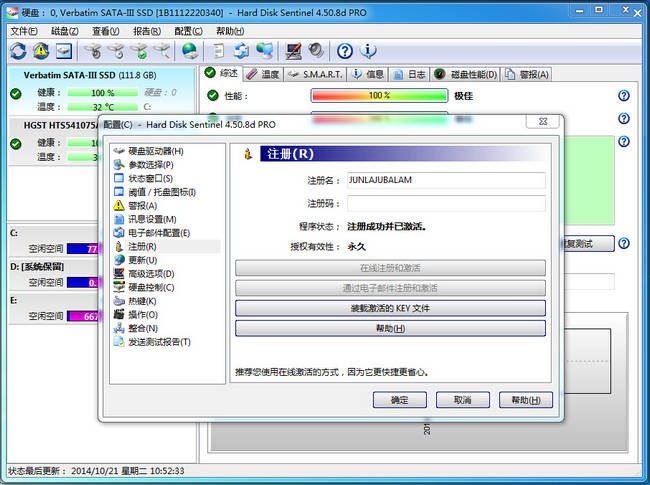Click E: free space magenta bar
This screenshot has width=650, height=485.
(82, 316)
